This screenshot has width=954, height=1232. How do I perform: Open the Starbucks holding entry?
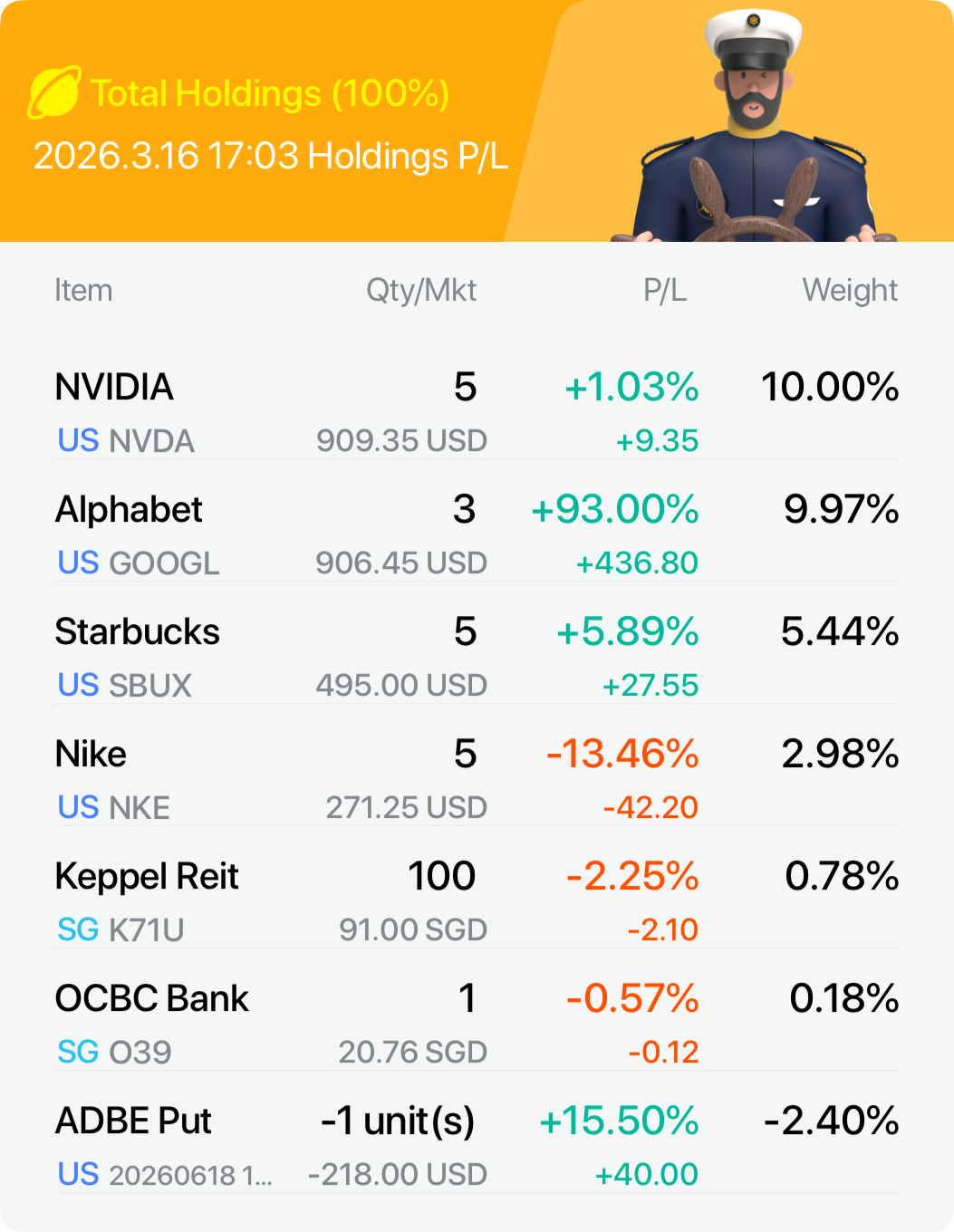[x=137, y=632]
